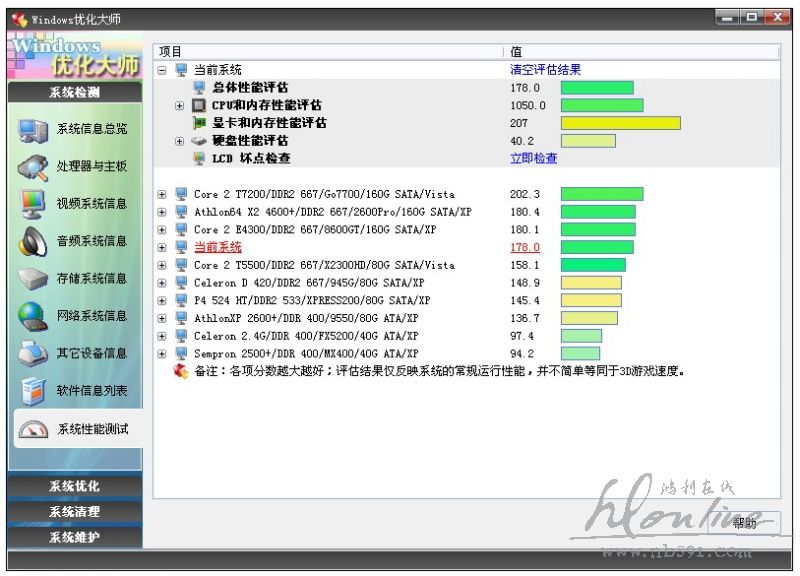Expand the Athlon64 X2 4600+ row
Image resolution: width=800 pixels, height=576 pixels.
[162, 212]
